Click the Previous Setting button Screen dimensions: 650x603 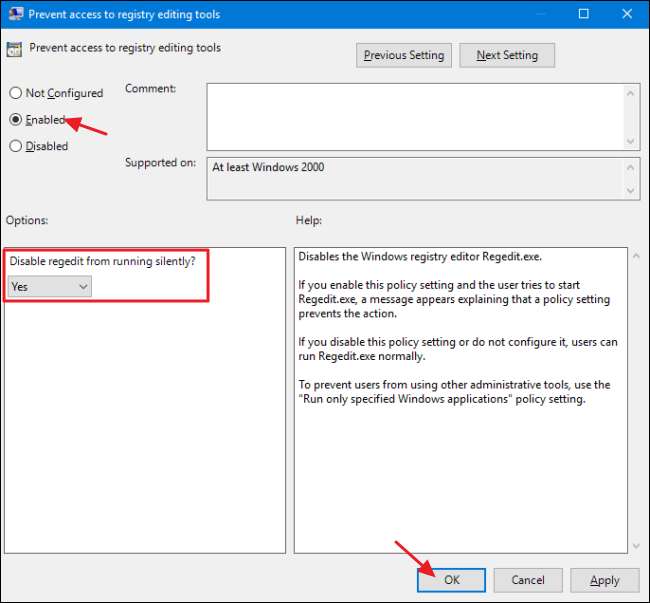coord(404,55)
